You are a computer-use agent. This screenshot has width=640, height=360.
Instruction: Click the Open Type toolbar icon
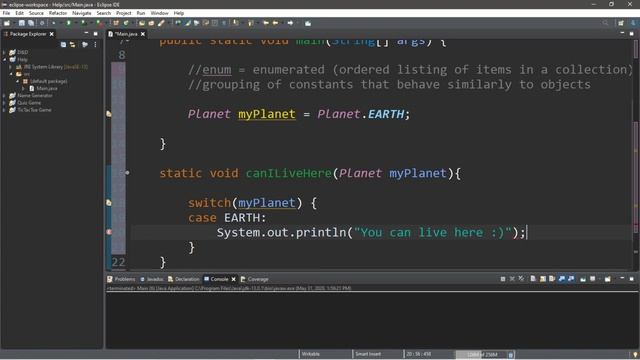(x=142, y=23)
